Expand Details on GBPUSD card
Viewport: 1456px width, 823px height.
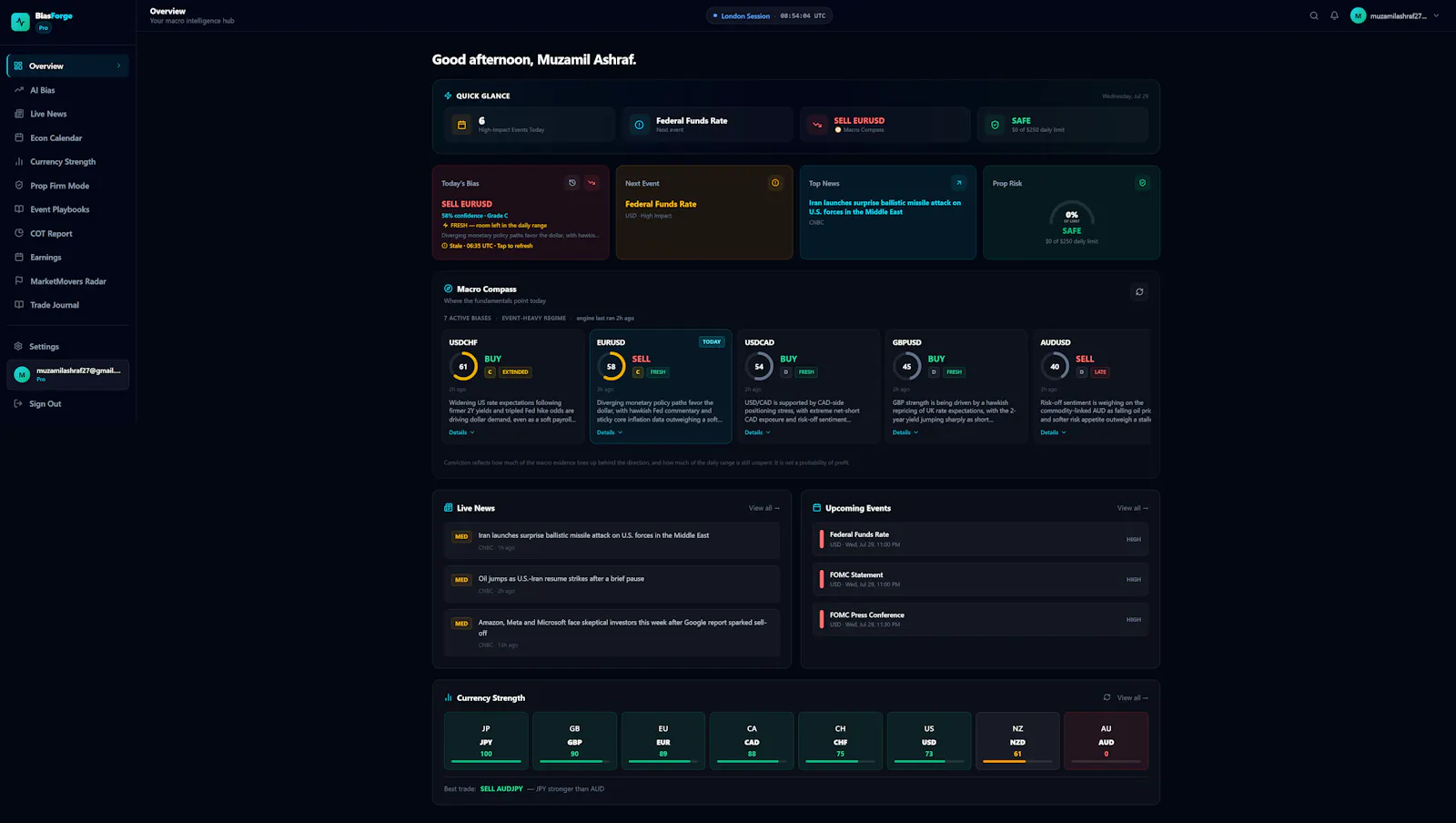[905, 432]
